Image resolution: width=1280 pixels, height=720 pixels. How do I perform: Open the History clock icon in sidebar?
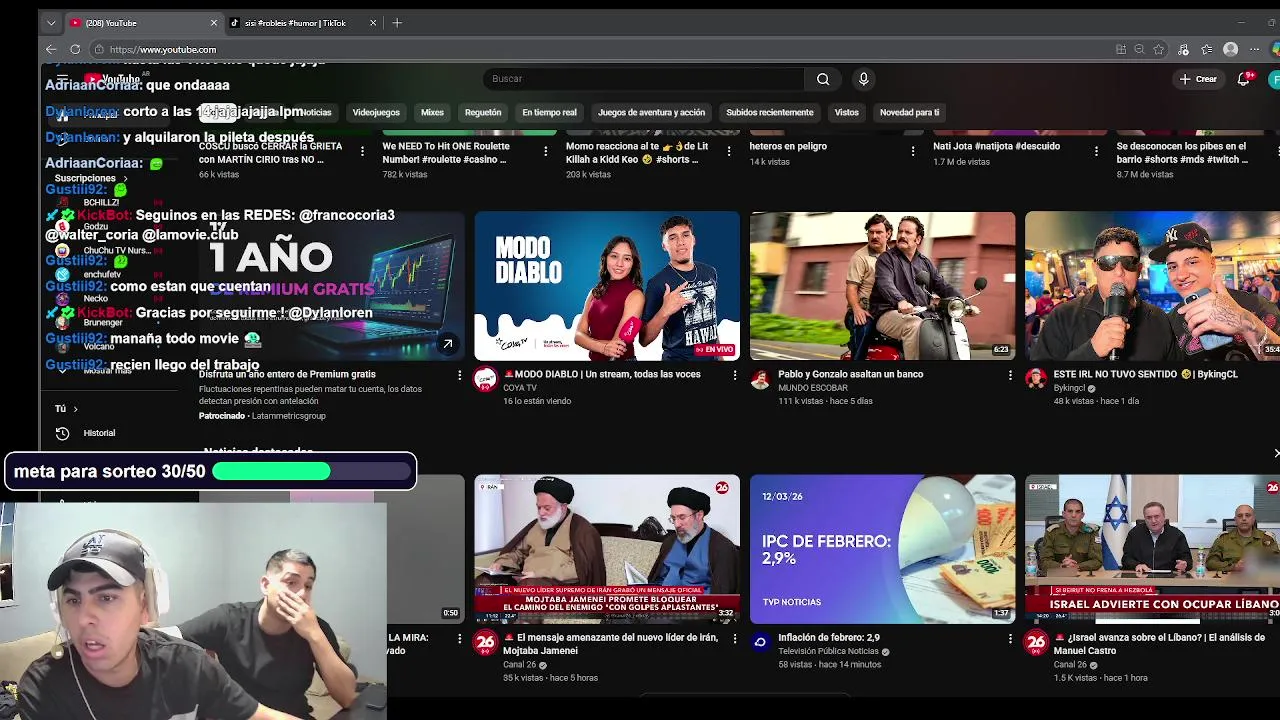click(x=62, y=433)
